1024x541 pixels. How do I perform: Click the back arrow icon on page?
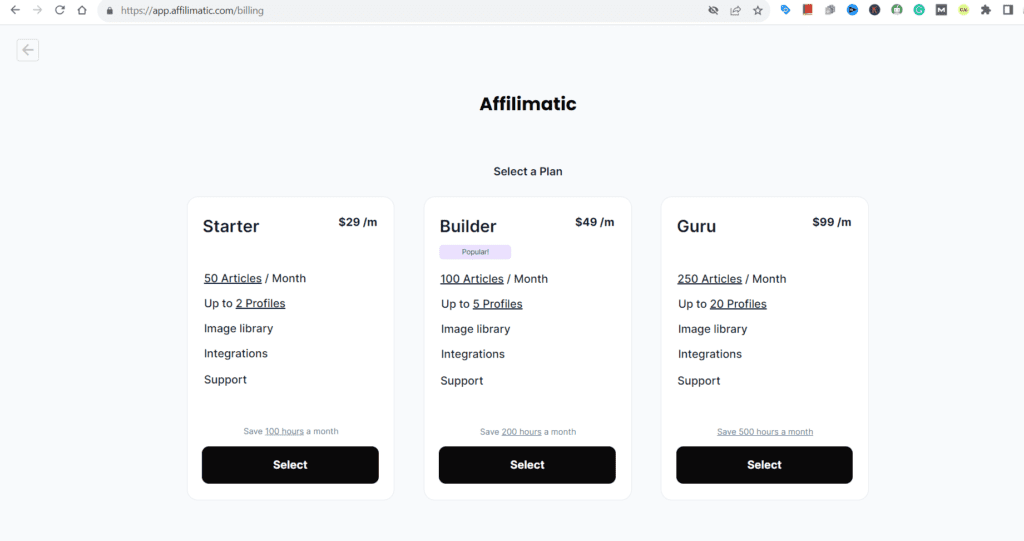[28, 50]
